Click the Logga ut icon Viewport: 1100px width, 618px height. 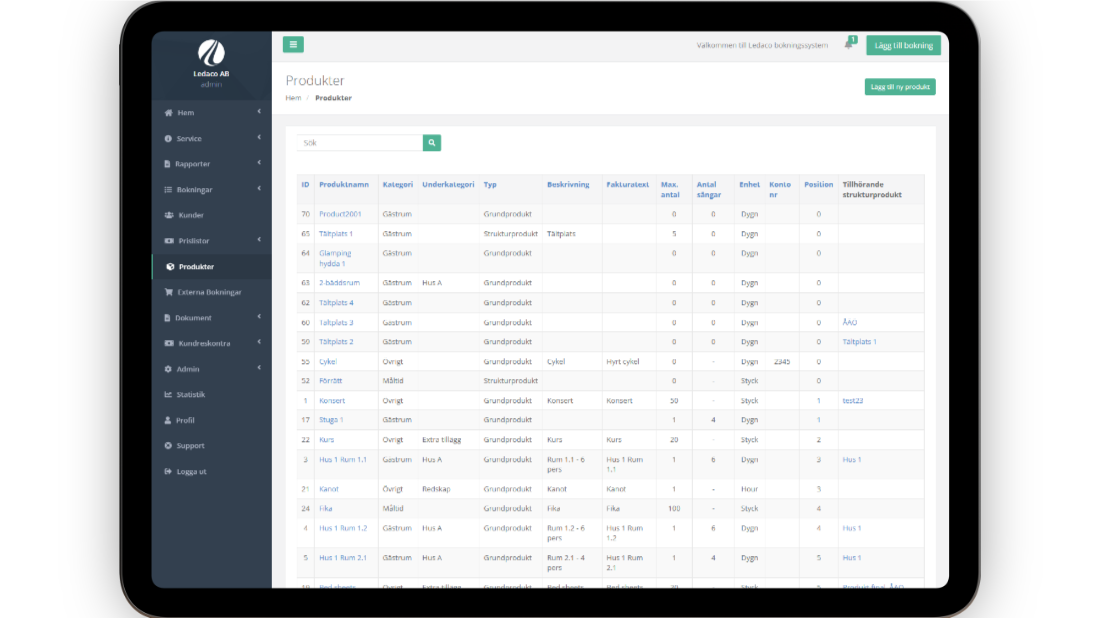pos(169,471)
